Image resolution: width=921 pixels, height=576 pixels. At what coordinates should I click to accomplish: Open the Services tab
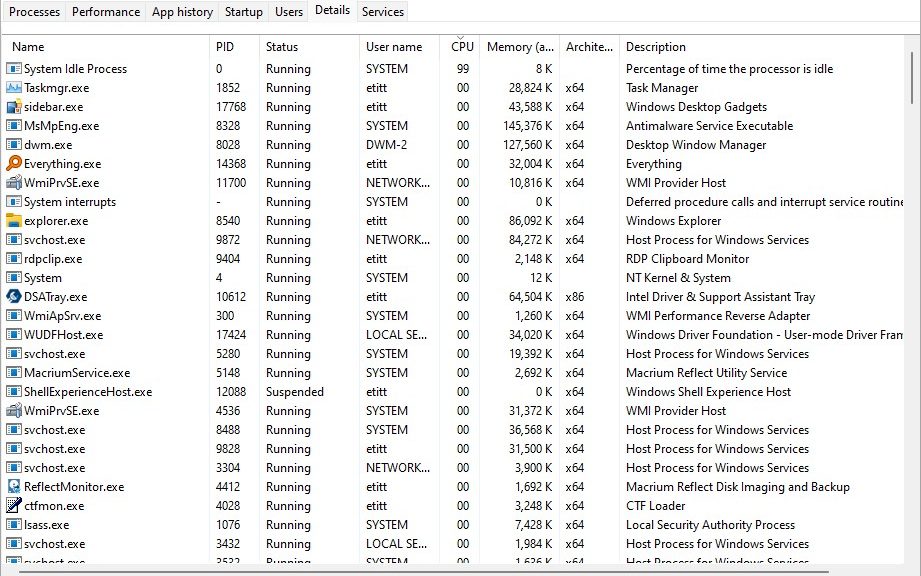click(x=382, y=12)
